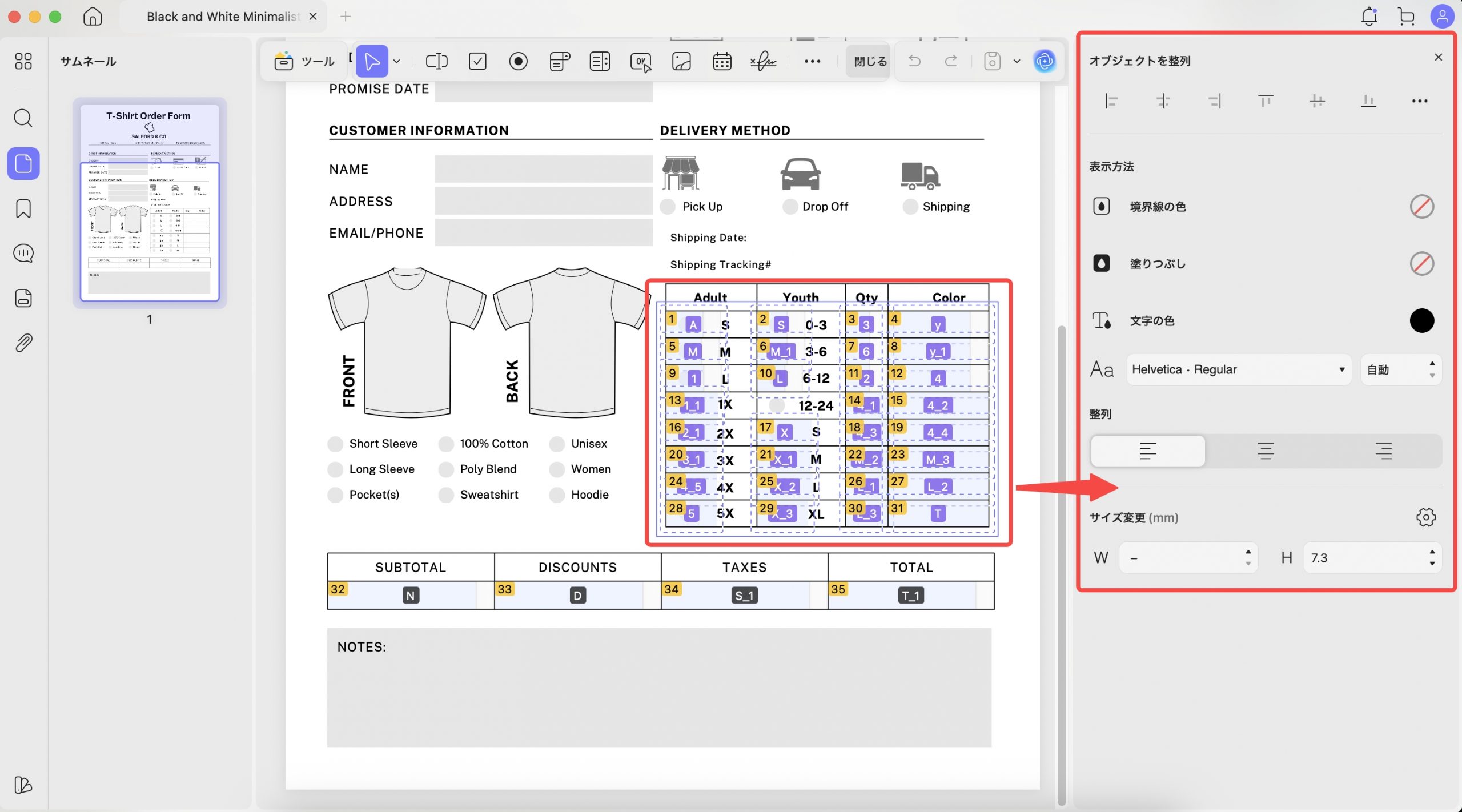Choose the signature field tool
Viewport: 1462px width, 812px height.
(763, 61)
